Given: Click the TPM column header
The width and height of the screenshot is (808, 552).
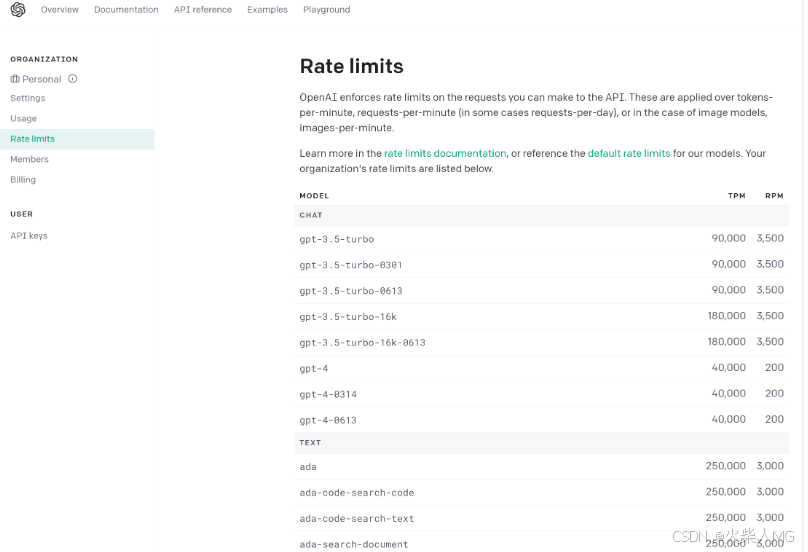Looking at the screenshot, I should pyautogui.click(x=736, y=196).
